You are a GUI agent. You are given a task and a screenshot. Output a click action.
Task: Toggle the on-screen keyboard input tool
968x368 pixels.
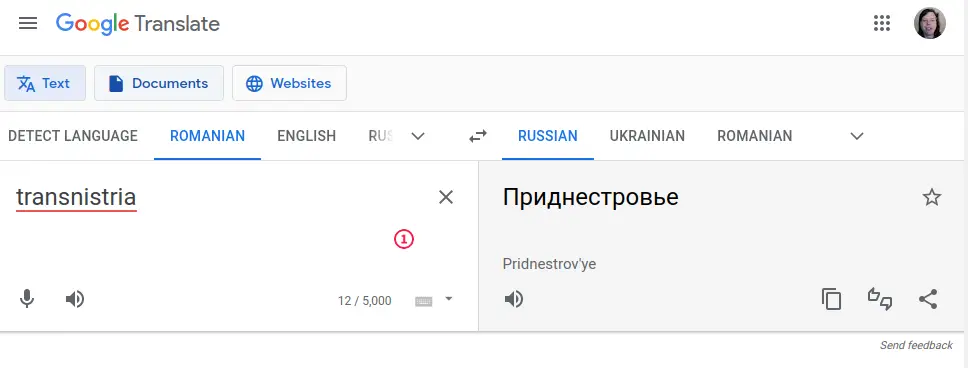point(424,301)
